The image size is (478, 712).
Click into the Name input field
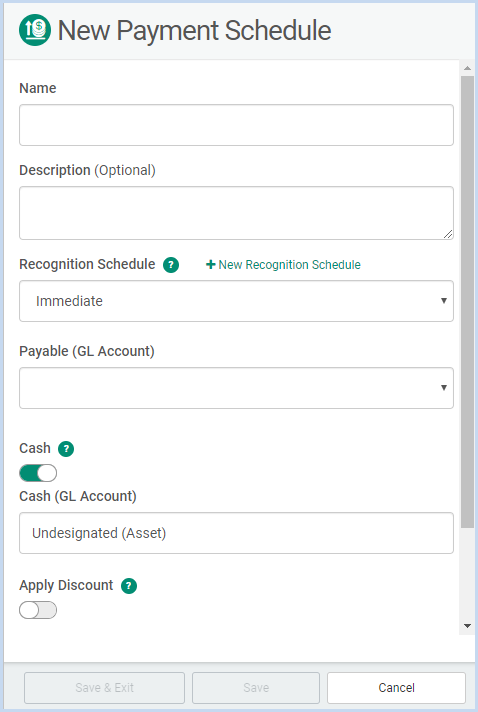236,125
